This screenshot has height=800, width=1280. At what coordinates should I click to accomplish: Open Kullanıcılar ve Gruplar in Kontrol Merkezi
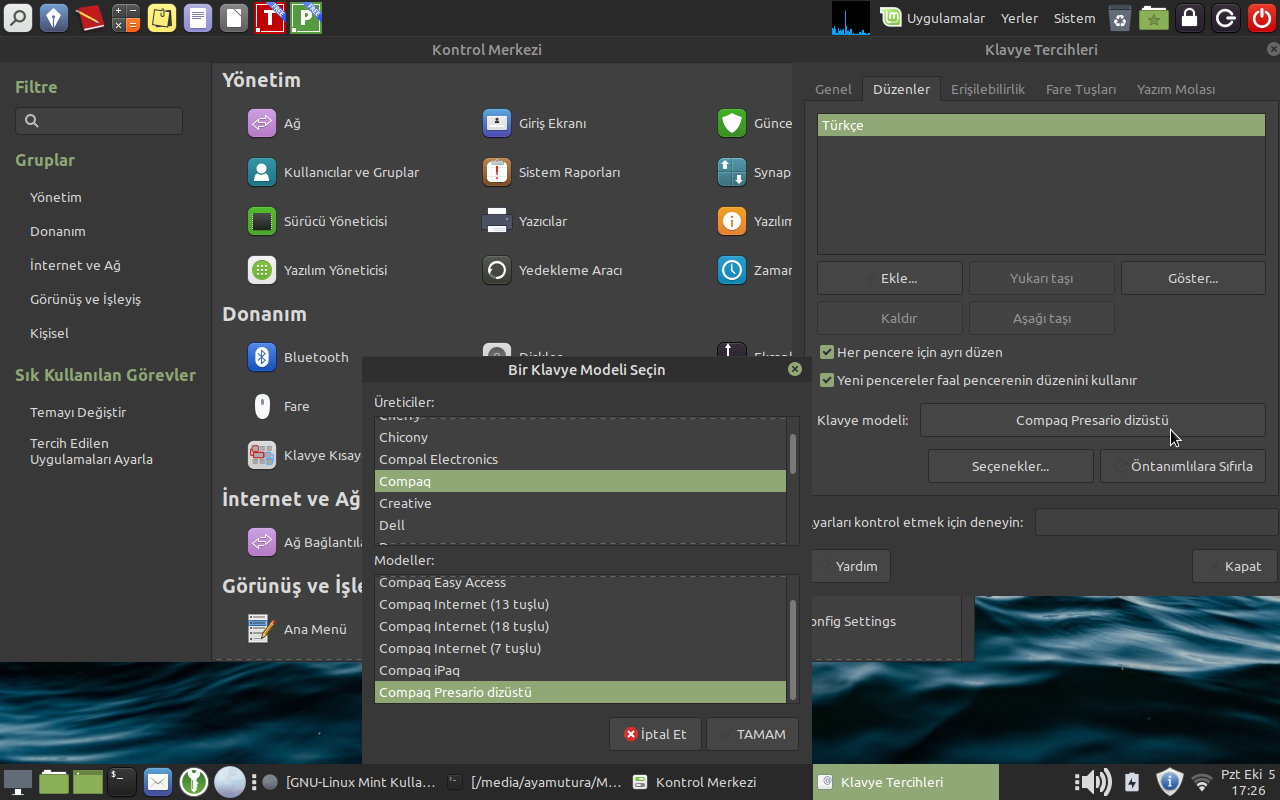pyautogui.click(x=333, y=172)
